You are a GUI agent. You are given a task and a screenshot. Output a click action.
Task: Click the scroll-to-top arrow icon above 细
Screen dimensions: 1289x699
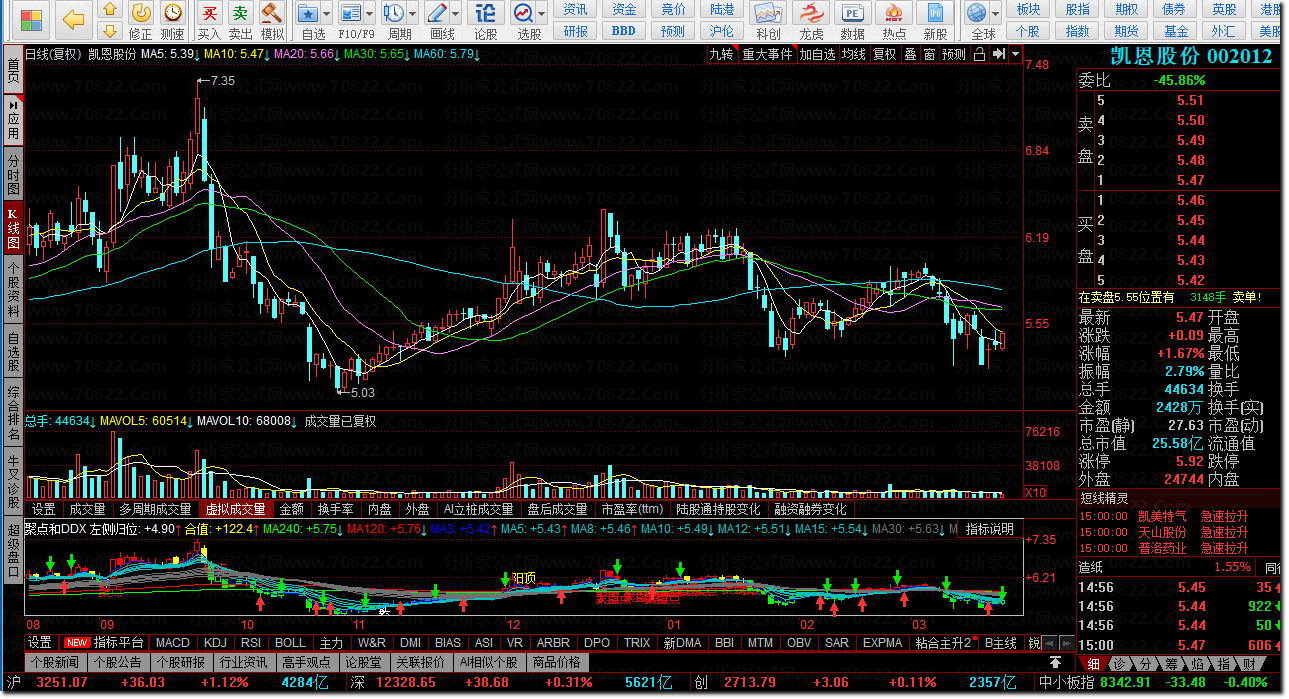point(1055,662)
